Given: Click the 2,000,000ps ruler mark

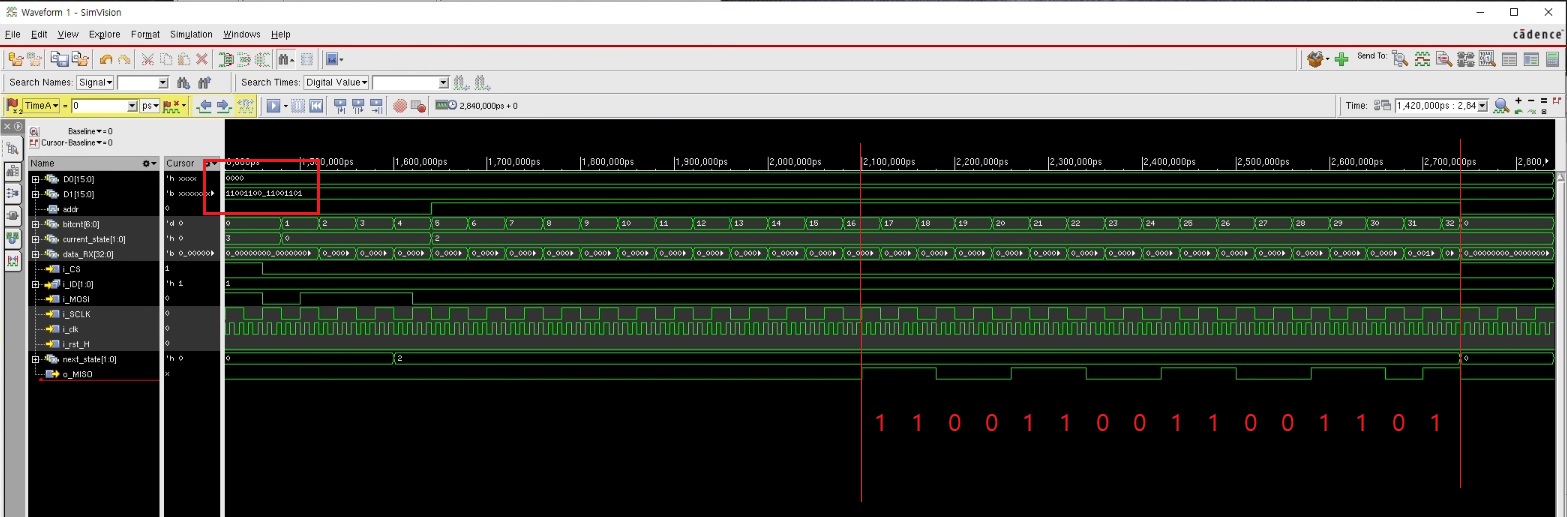Looking at the screenshot, I should pyautogui.click(x=796, y=161).
